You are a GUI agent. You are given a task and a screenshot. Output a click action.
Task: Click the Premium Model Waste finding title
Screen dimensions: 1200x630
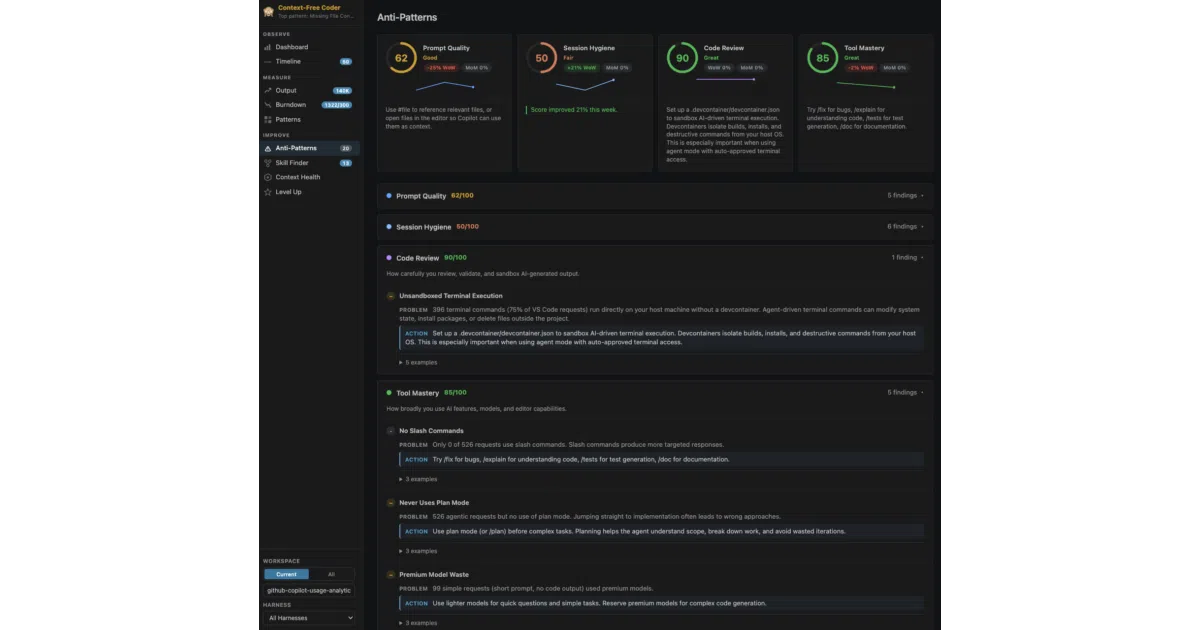(x=433, y=575)
